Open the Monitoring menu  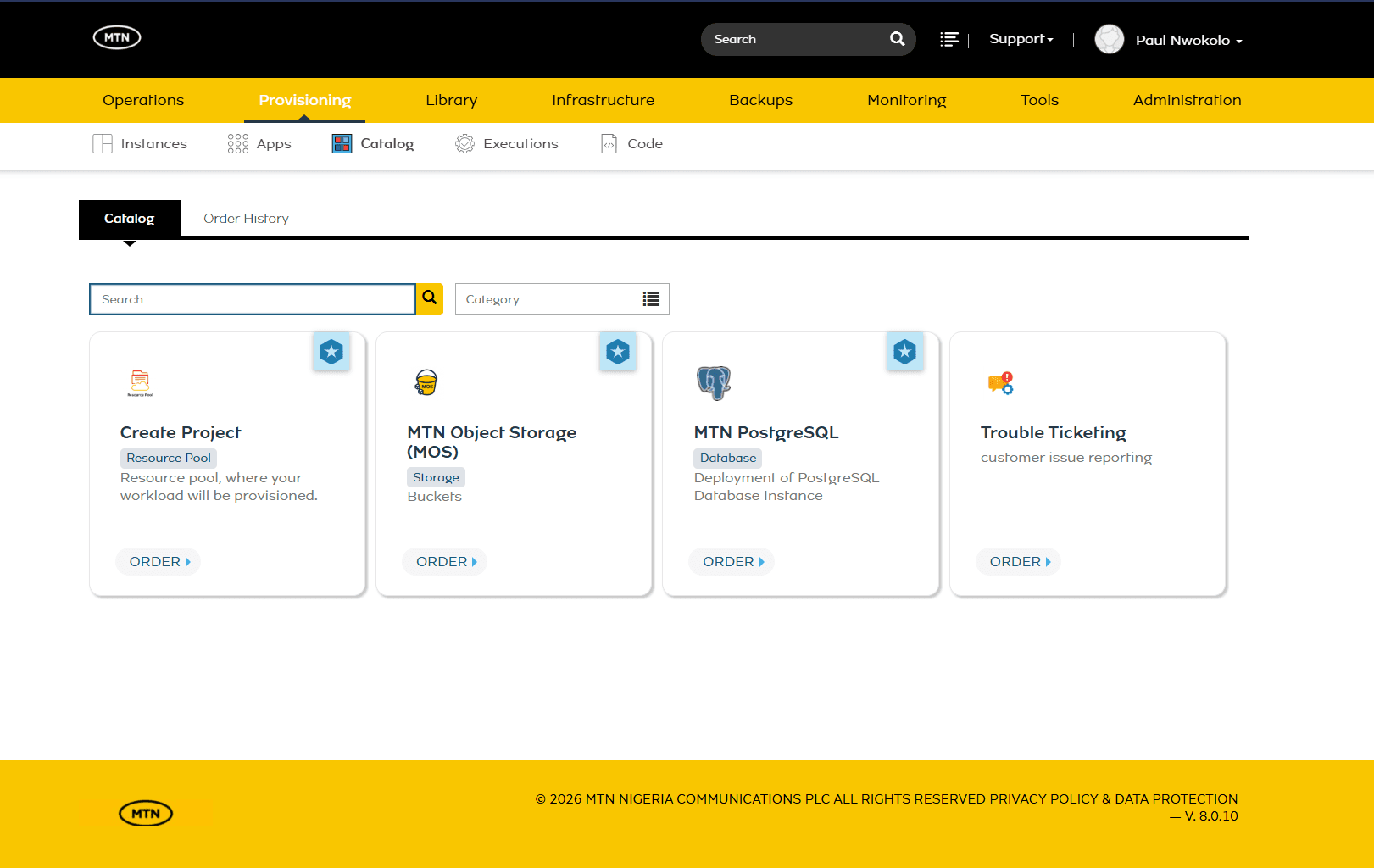point(907,100)
